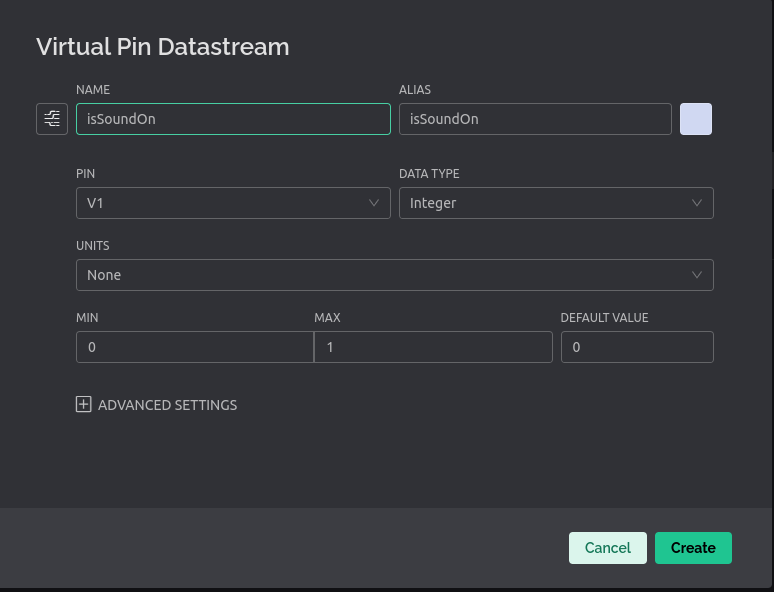774x592 pixels.
Task: Click the chevron arrow in Units selector
Action: (x=697, y=275)
